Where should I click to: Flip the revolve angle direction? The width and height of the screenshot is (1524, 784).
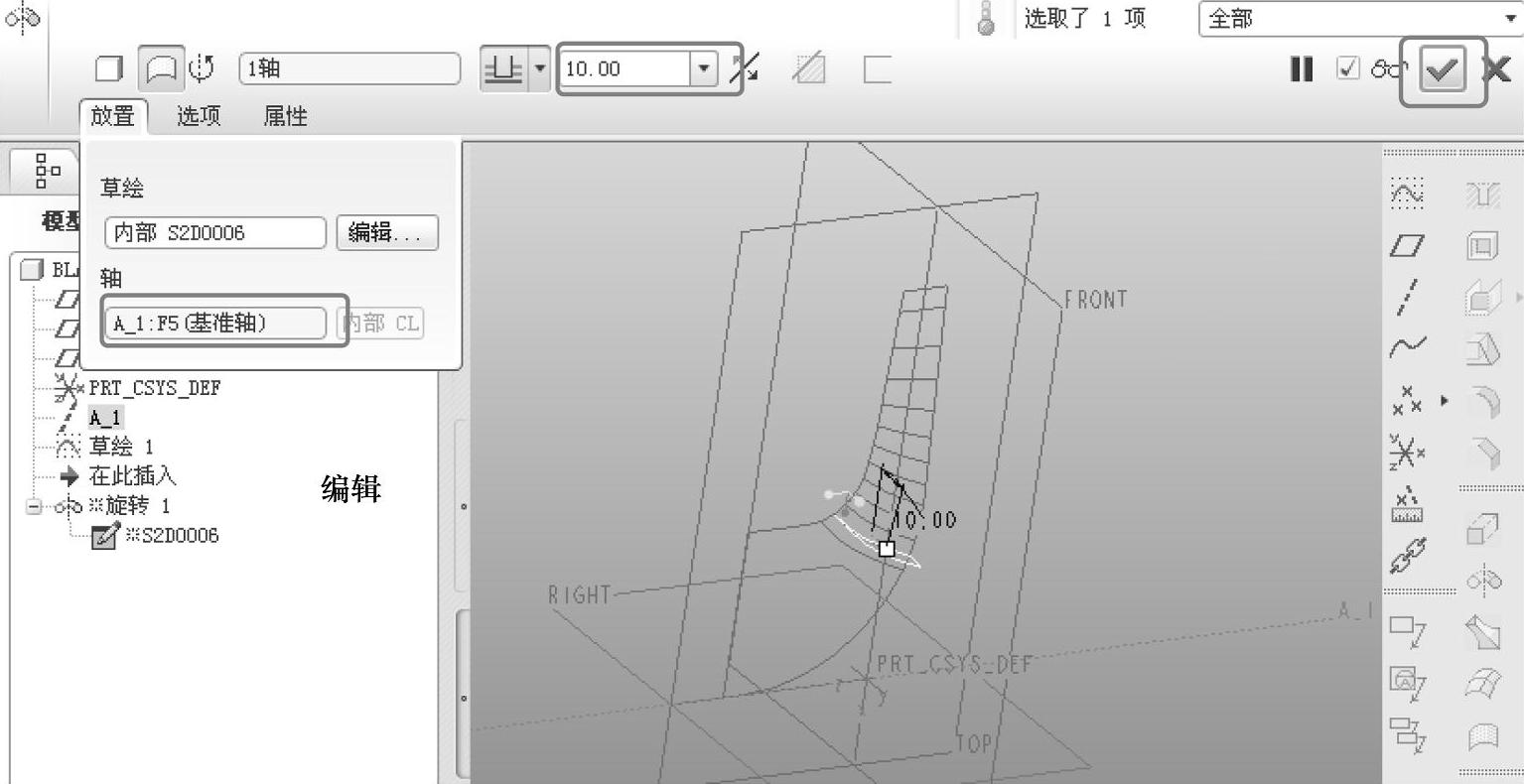pyautogui.click(x=744, y=68)
